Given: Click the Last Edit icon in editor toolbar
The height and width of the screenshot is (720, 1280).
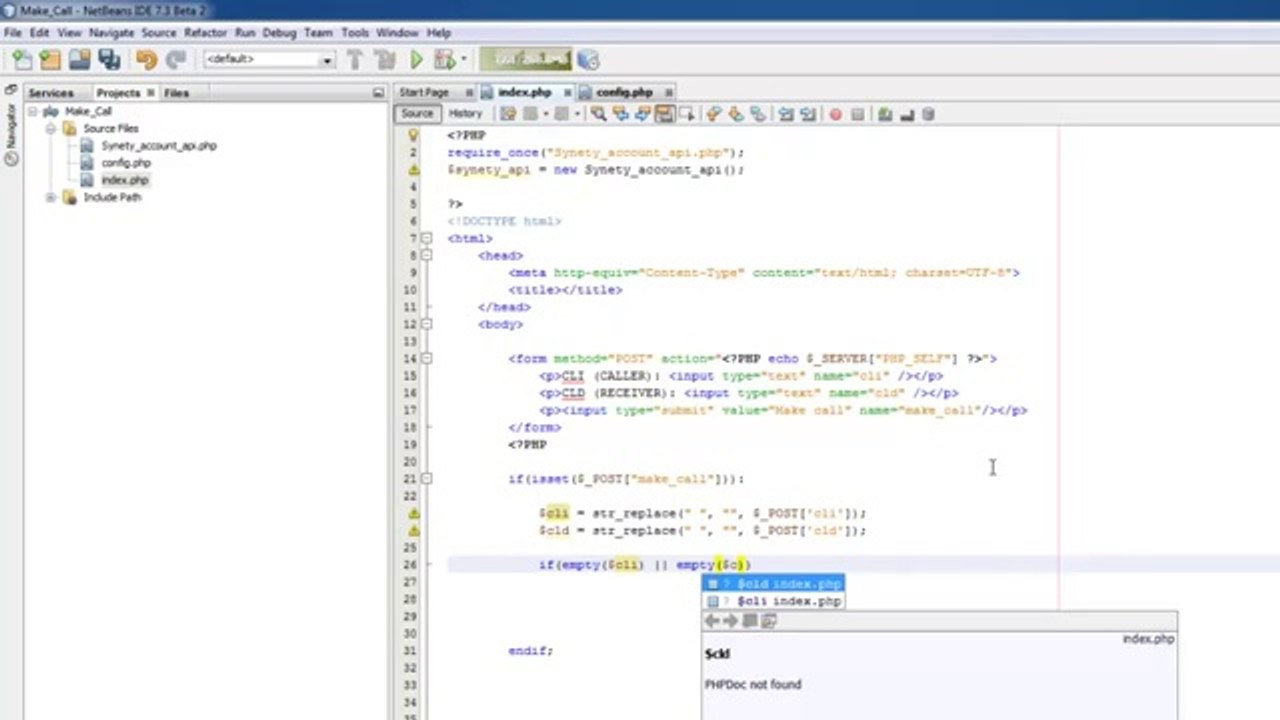Looking at the screenshot, I should pyautogui.click(x=508, y=114).
